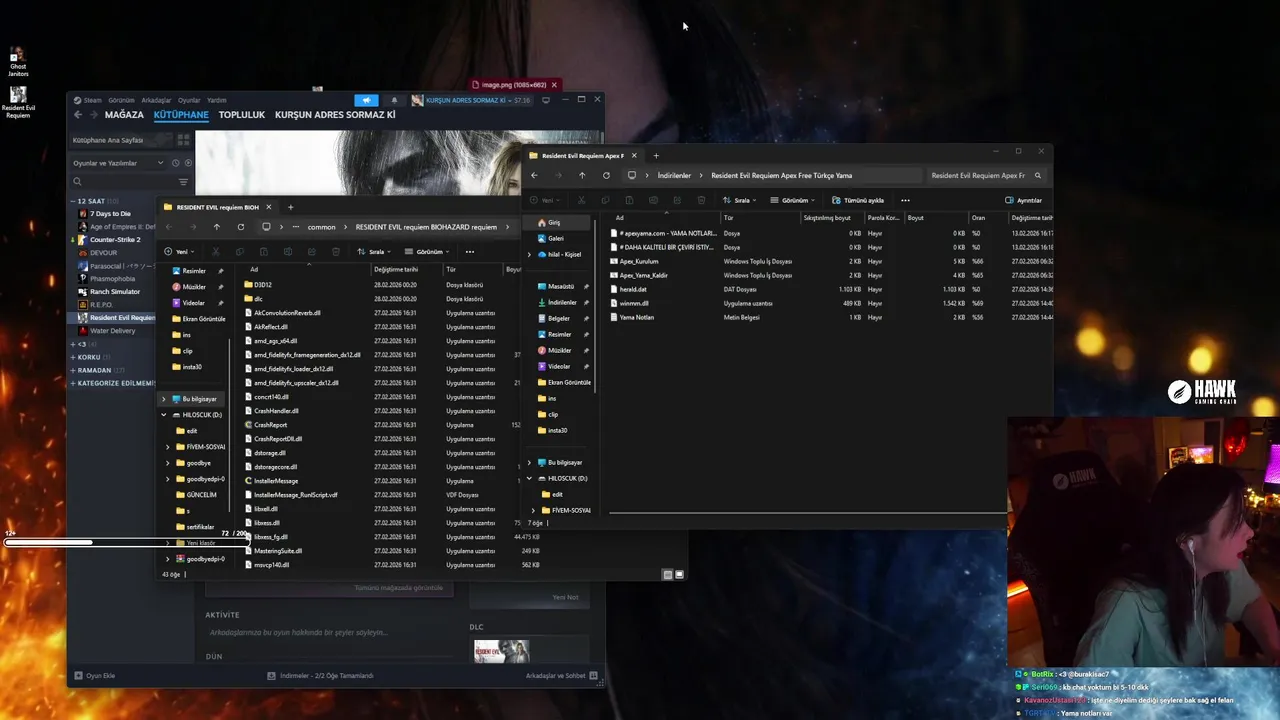Refresh the RESIDENT EVIL requiem Explorer window
Screen dimensions: 1280x720
pyautogui.click(x=240, y=227)
